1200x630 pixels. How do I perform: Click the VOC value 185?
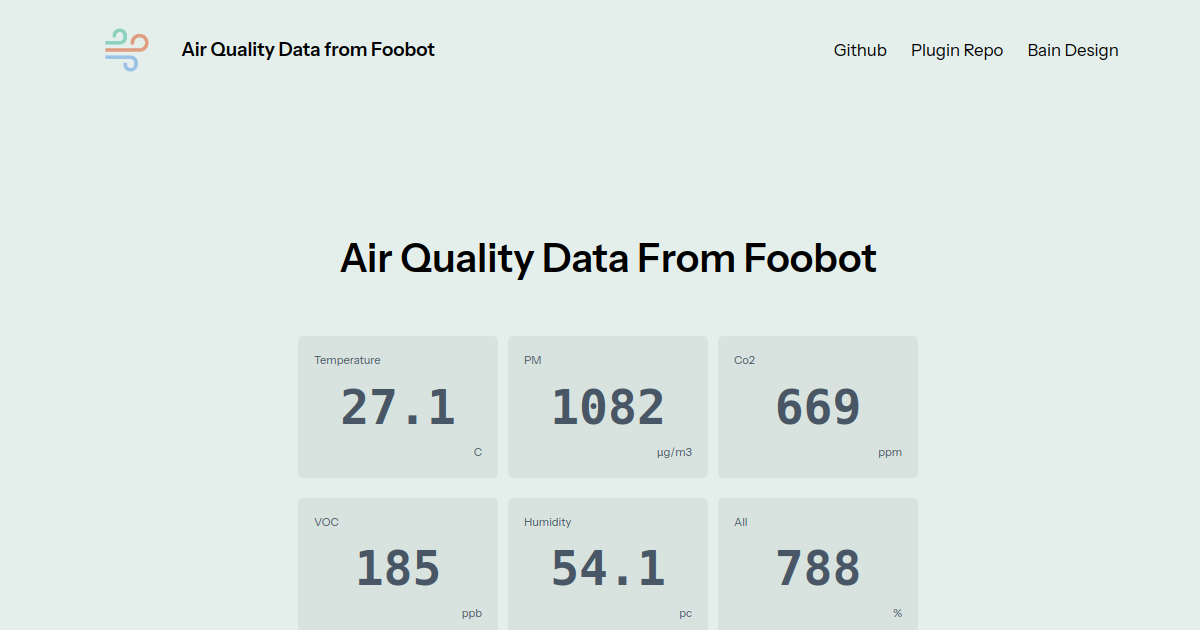pyautogui.click(x=398, y=569)
